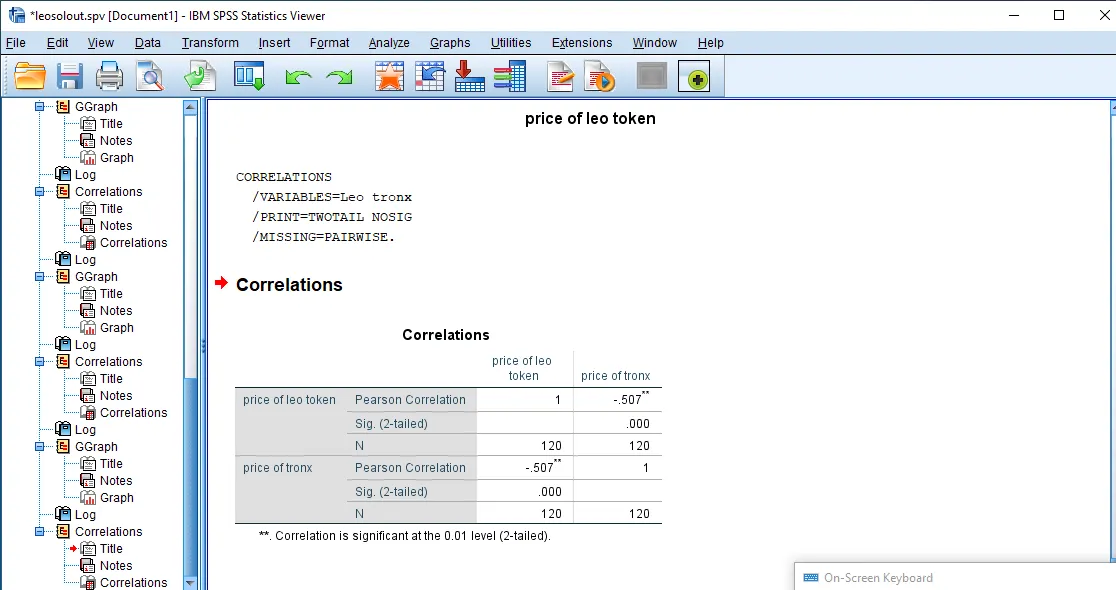Viewport: 1116px width, 590px height.
Task: Click tronx row's 'Sig. (2-tailed)' label
Action: click(391, 492)
